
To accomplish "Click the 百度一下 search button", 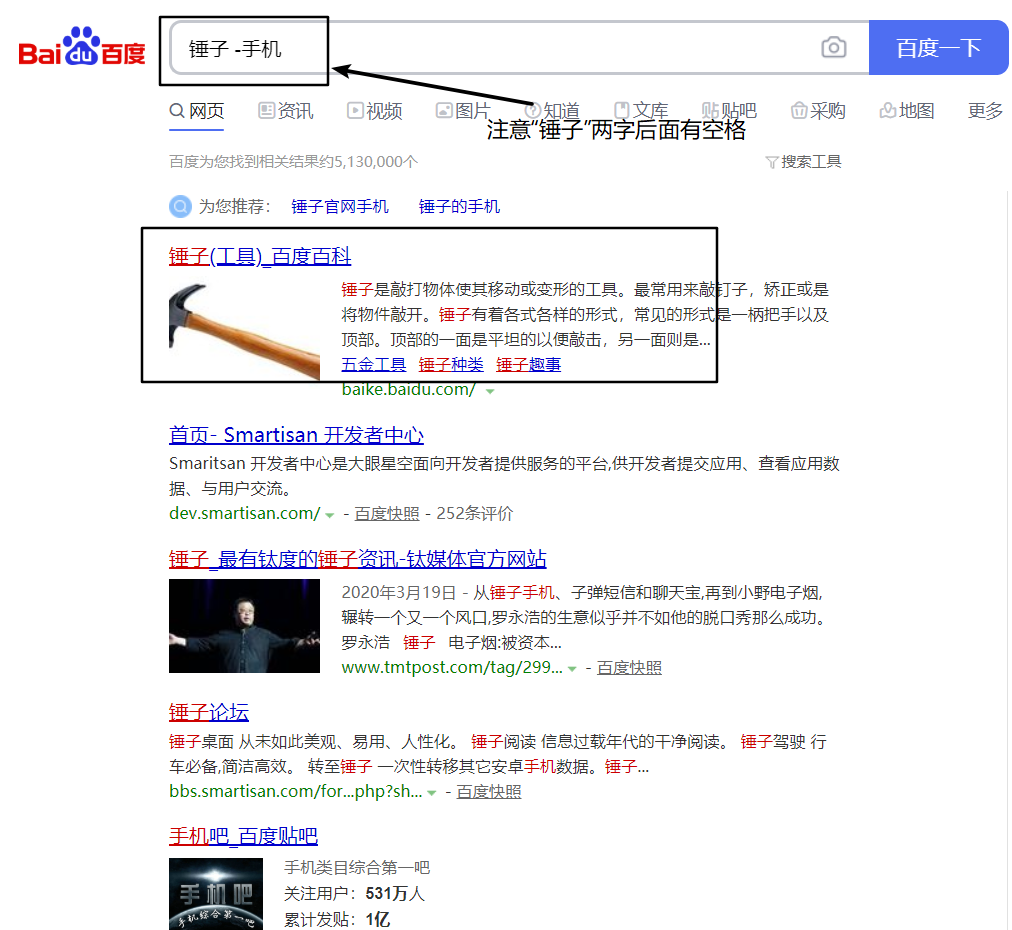I will (x=939, y=48).
